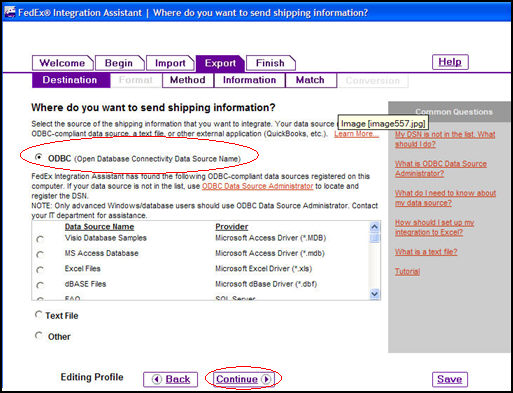Open the Begin tab
The image size is (513, 393).
[120, 63]
